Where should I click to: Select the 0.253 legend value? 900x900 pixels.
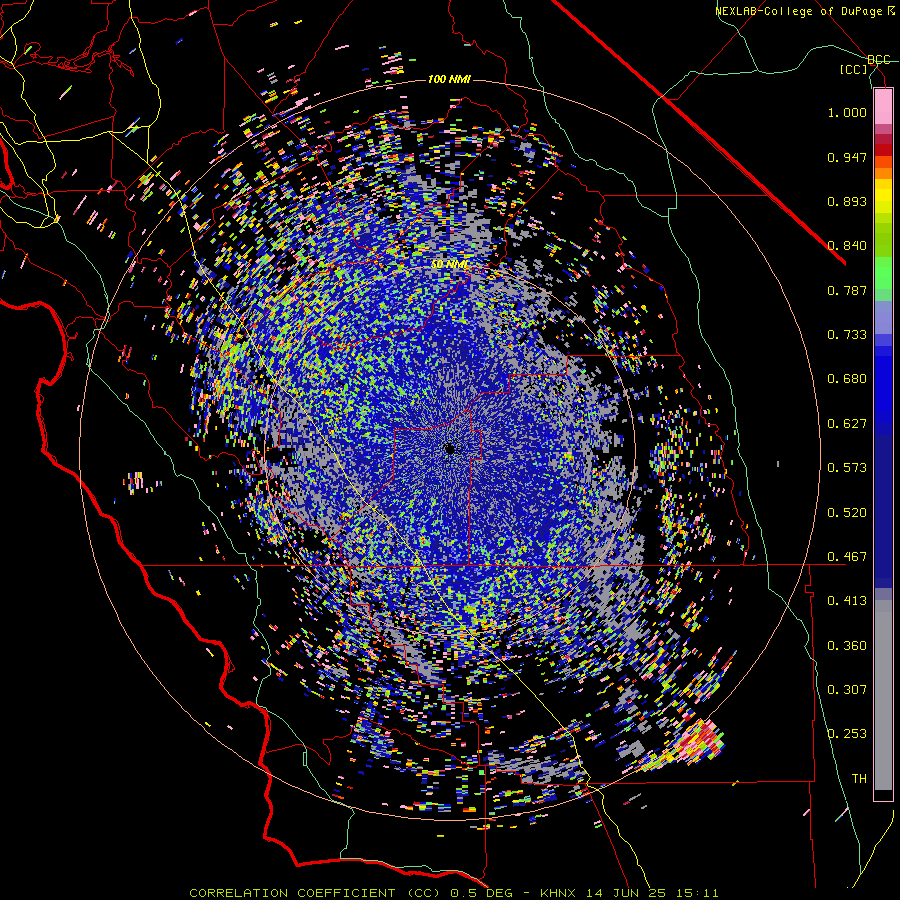click(847, 734)
